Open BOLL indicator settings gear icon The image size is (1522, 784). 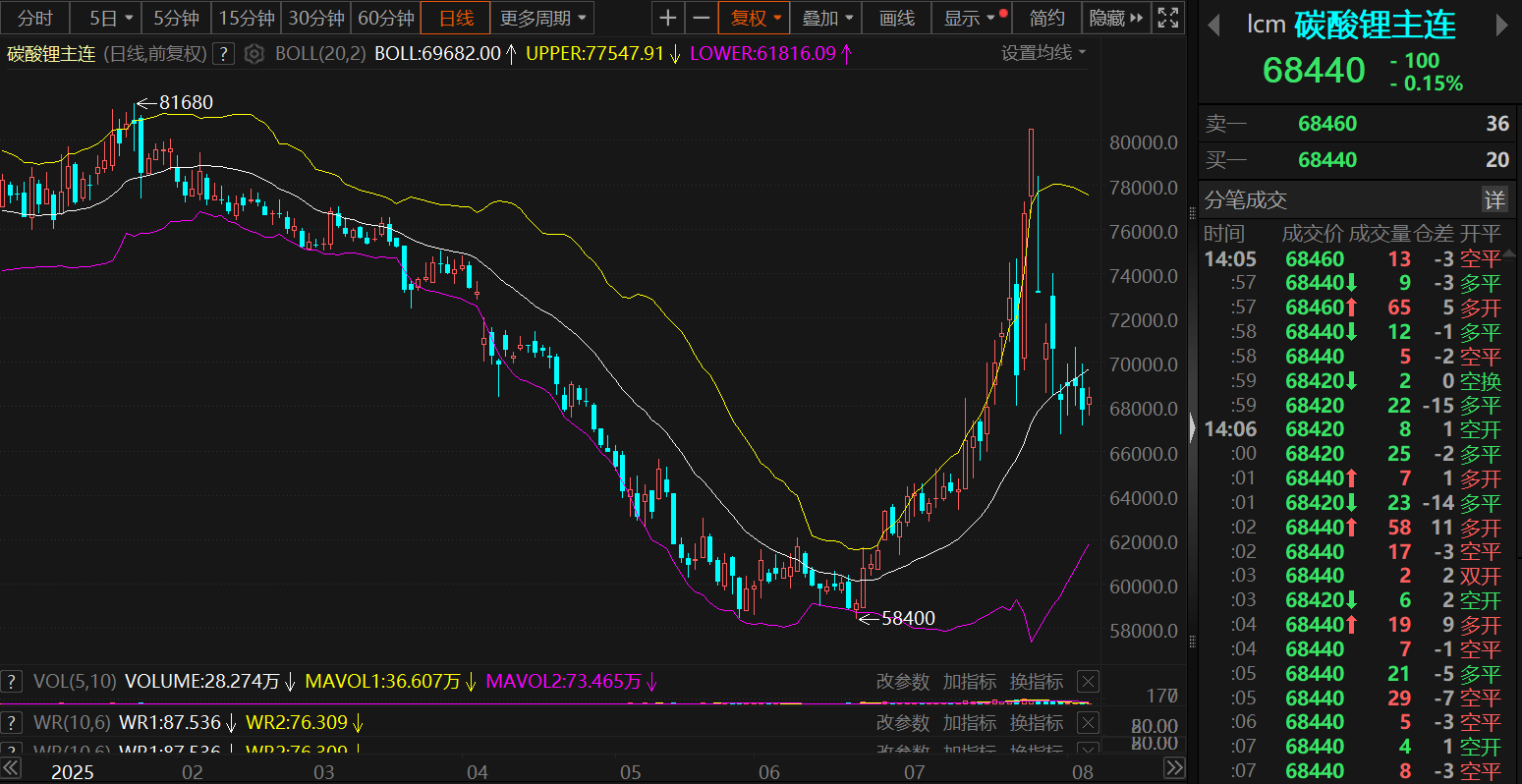(254, 54)
